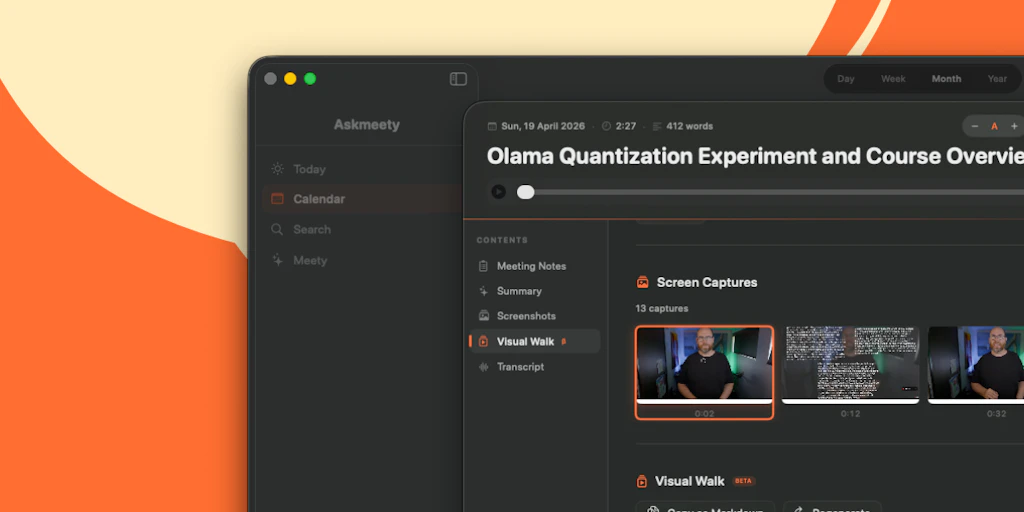Screen dimensions: 1024x512
Task: Click the Today sun icon
Action: [x=278, y=168]
